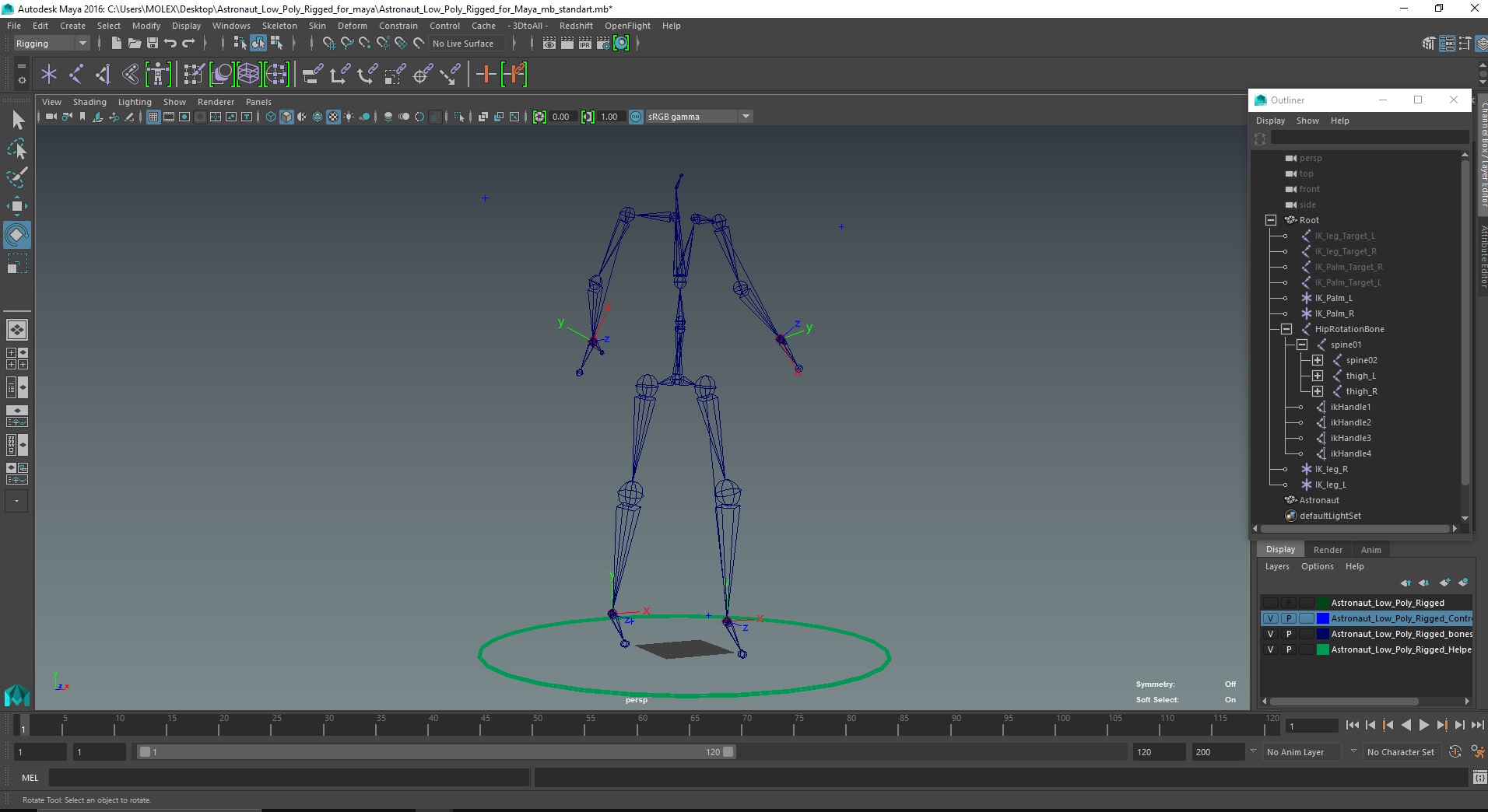Click the current frame input field
The height and width of the screenshot is (812, 1488).
(x=1311, y=726)
